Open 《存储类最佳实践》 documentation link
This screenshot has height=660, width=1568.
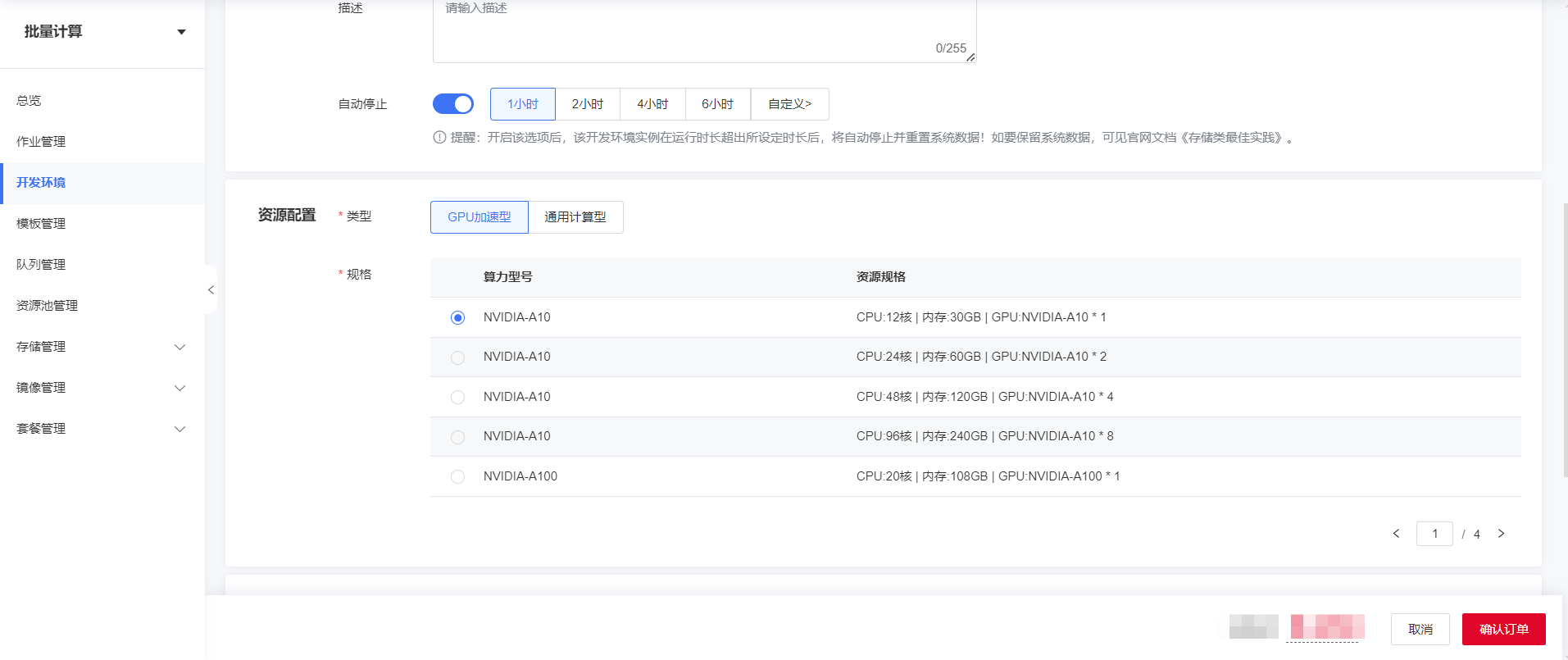pos(1233,138)
